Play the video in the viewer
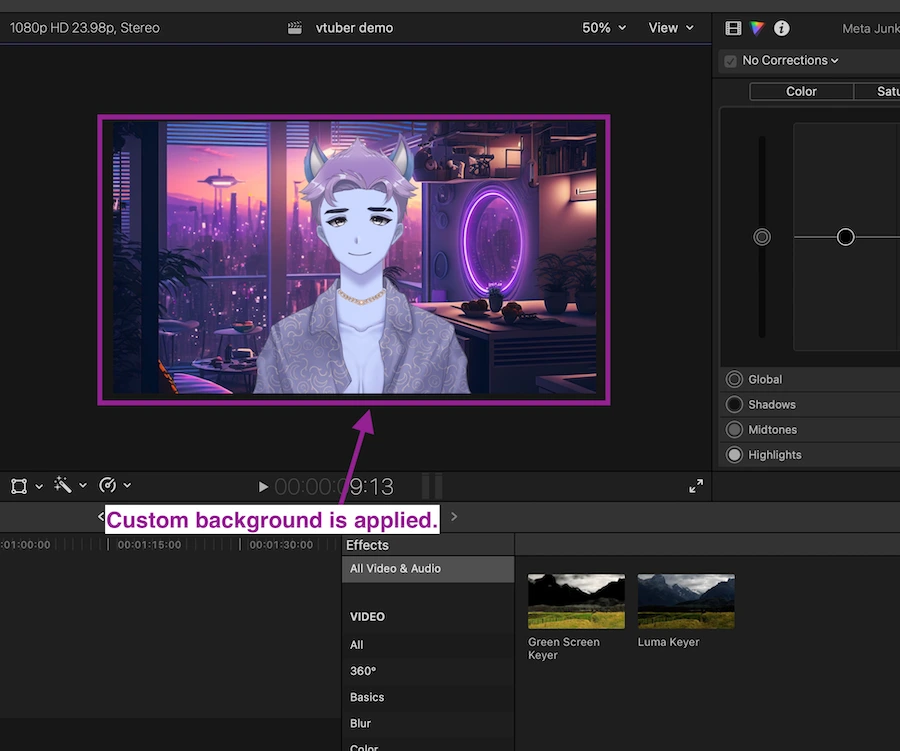The width and height of the screenshot is (900, 751). tap(263, 487)
